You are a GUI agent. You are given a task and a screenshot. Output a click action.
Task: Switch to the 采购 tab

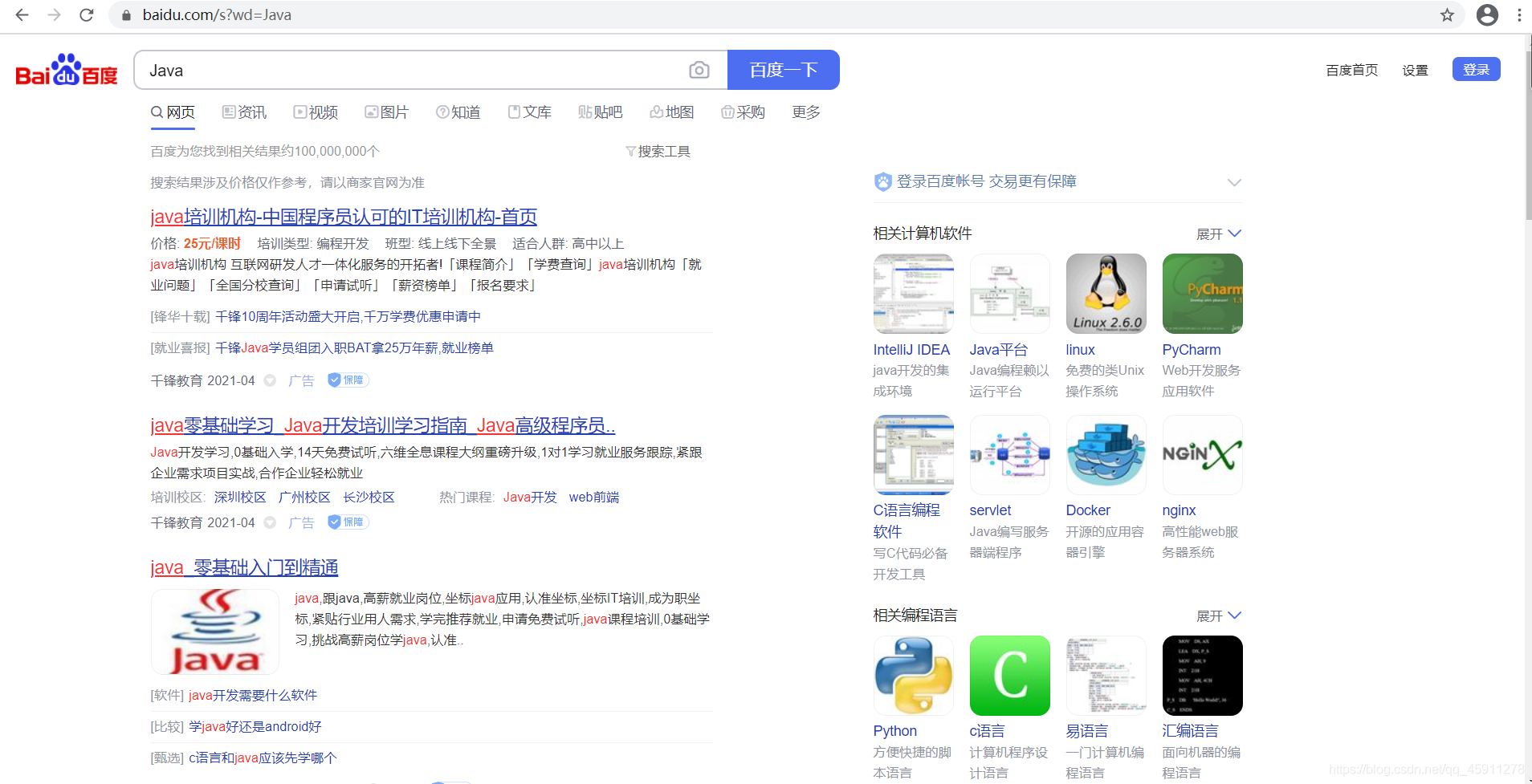tap(743, 112)
